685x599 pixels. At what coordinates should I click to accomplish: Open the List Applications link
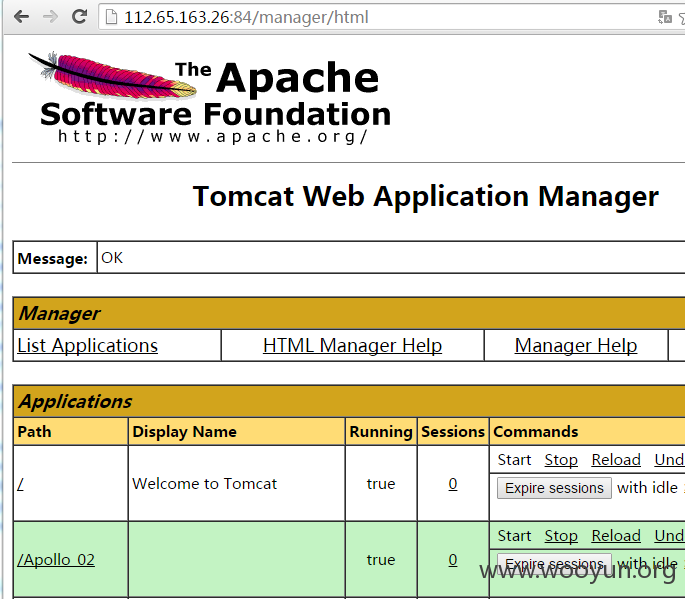tap(87, 346)
